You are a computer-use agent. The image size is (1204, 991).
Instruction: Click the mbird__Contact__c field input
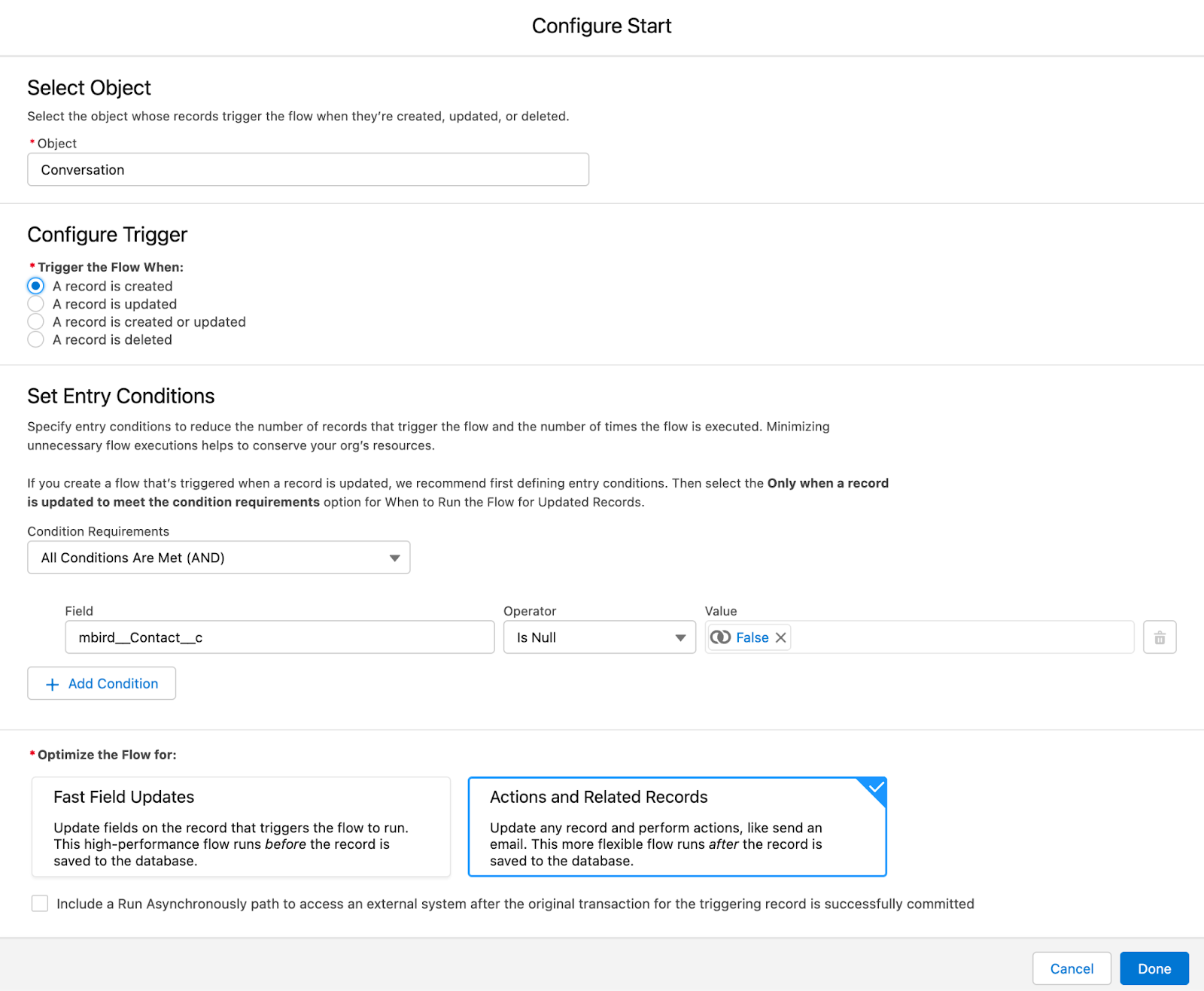coord(279,637)
